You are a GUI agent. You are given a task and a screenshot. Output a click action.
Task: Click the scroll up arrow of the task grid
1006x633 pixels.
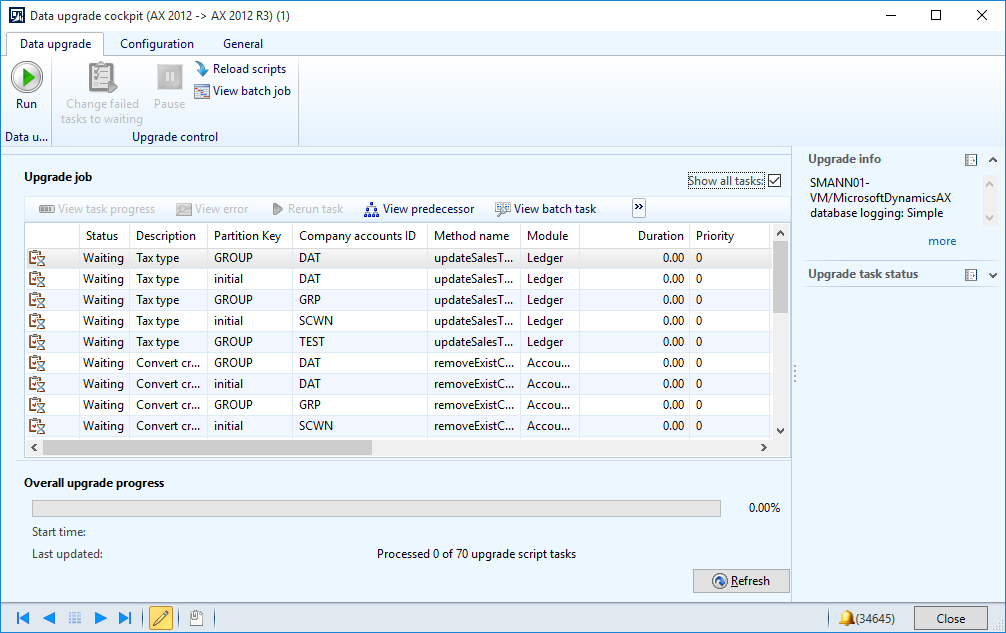pos(780,233)
